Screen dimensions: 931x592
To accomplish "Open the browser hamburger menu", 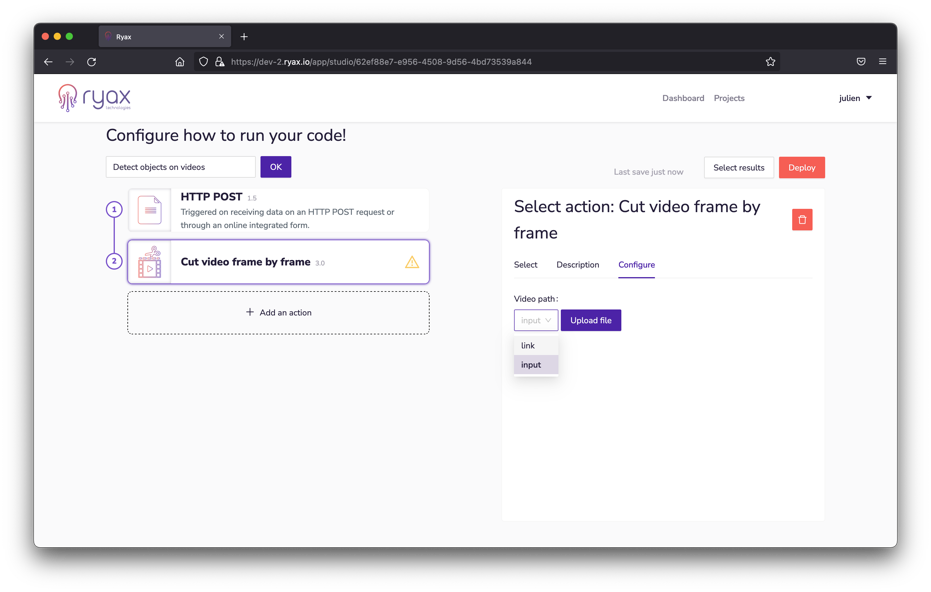I will tap(882, 62).
